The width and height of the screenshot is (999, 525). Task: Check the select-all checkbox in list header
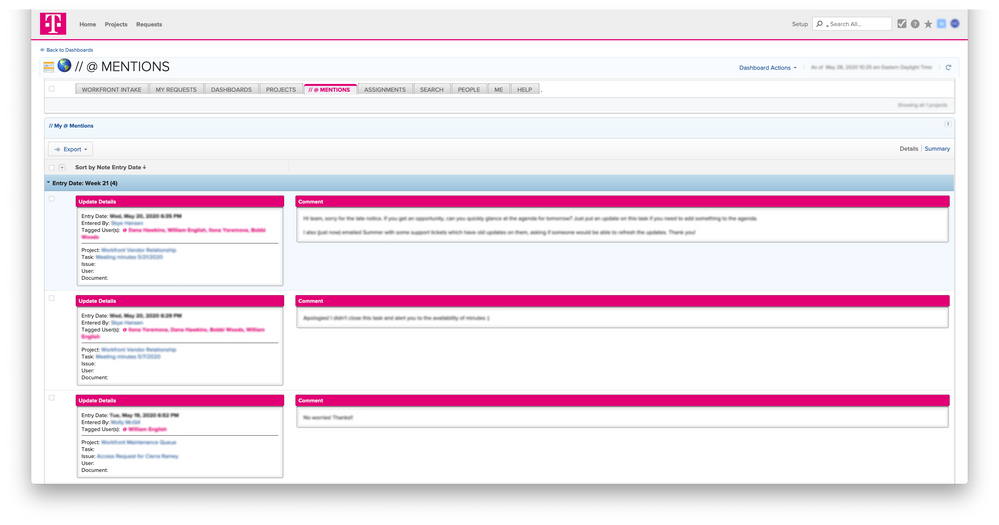[52, 167]
